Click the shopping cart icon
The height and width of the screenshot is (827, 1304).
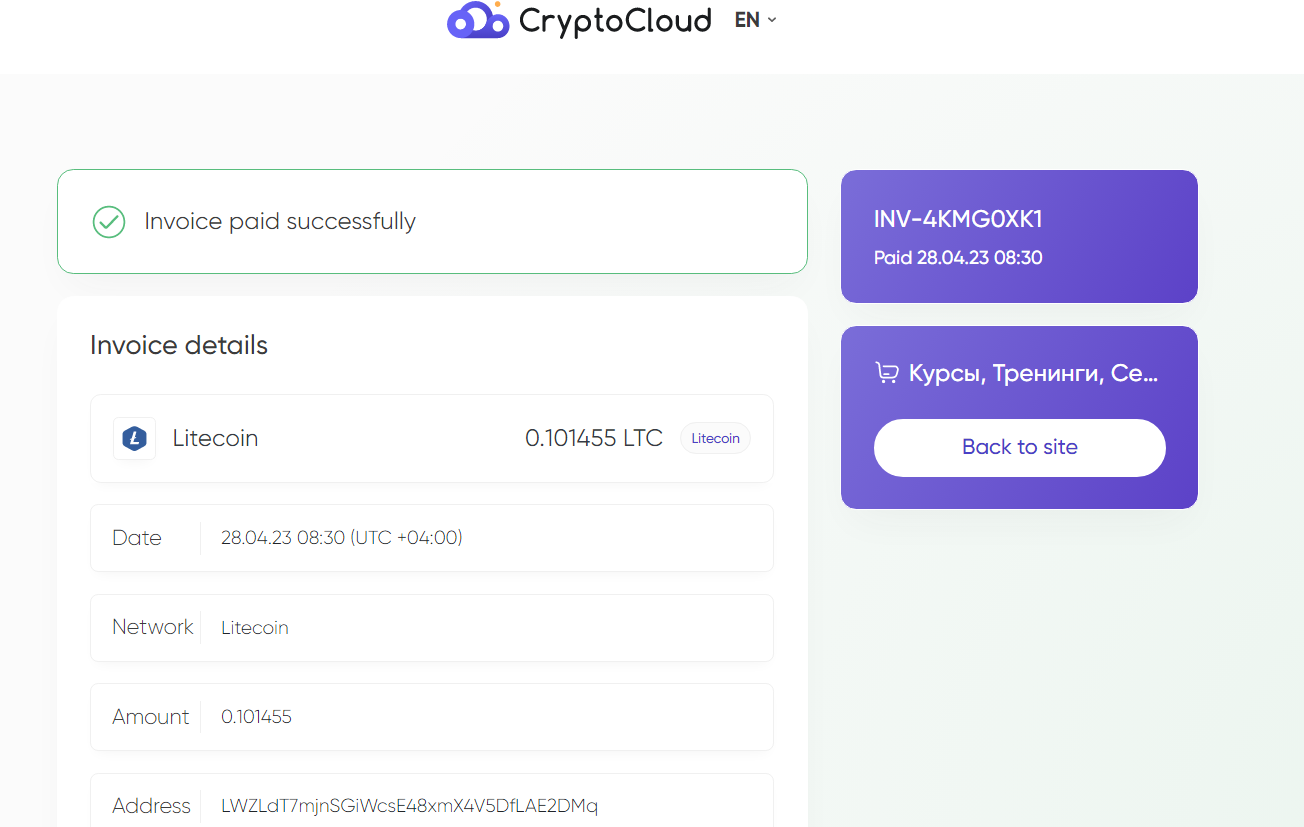click(x=886, y=373)
